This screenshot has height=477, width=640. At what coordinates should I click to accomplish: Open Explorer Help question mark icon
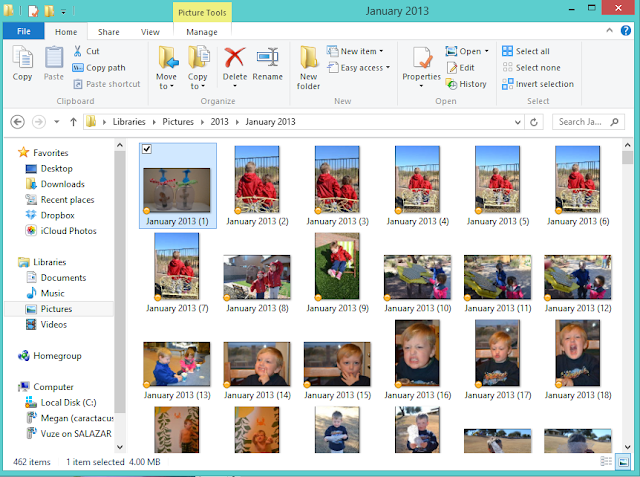[626, 31]
